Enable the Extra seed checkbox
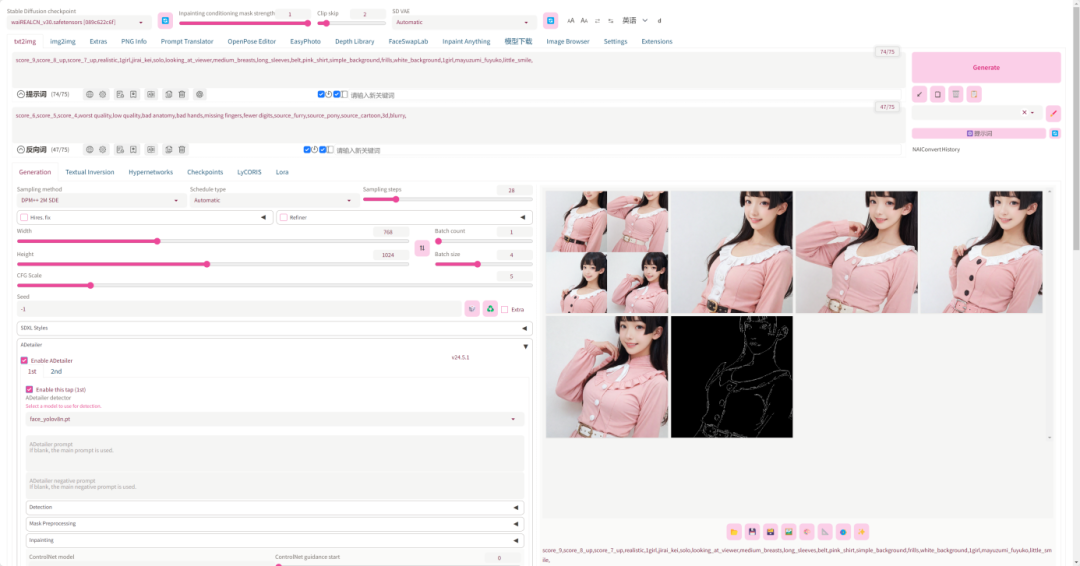This screenshot has height=566, width=1080. [x=505, y=310]
